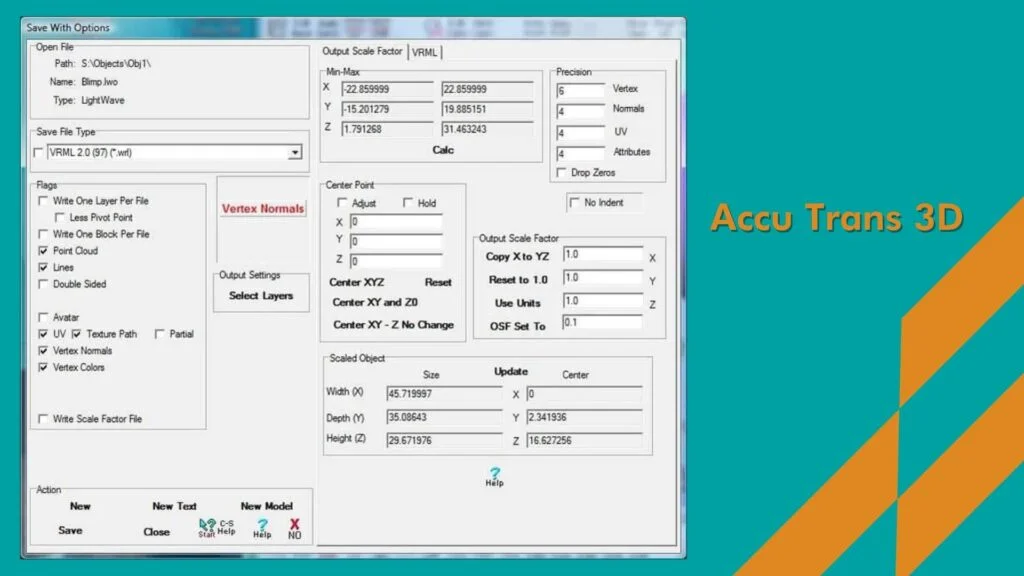Image resolution: width=1024 pixels, height=576 pixels.
Task: Click Center XY - Z No Change
Action: pos(393,325)
